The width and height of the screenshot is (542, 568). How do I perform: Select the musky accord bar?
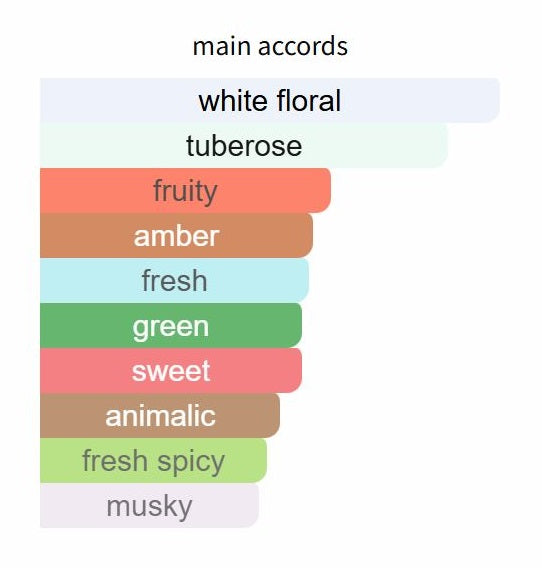point(149,505)
